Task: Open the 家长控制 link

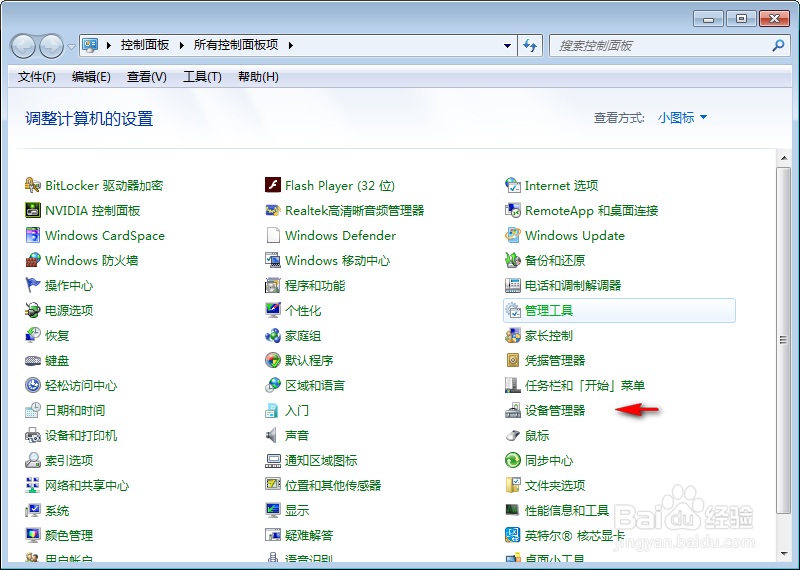Action: (549, 335)
